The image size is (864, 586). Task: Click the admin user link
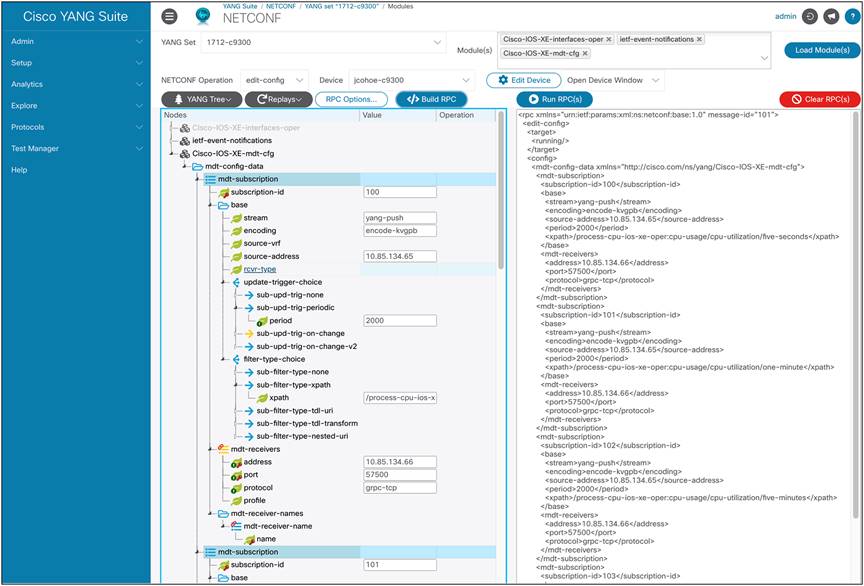[x=786, y=17]
